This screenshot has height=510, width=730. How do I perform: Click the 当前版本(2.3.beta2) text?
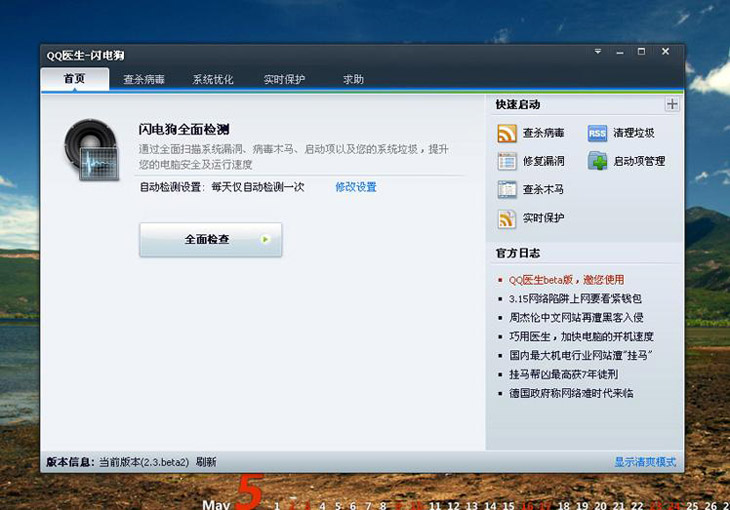coord(144,462)
